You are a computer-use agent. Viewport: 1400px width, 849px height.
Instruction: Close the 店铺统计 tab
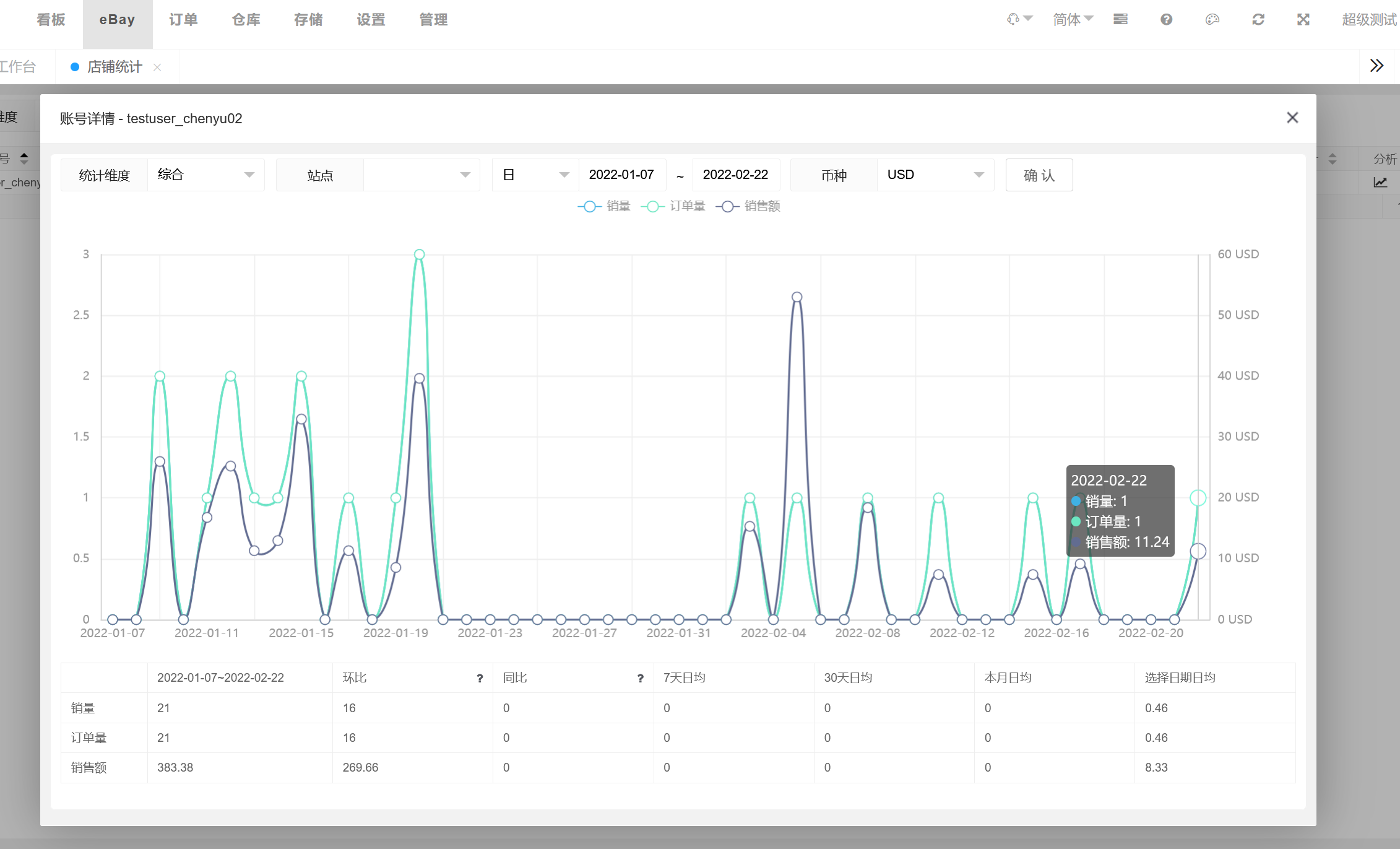(157, 67)
